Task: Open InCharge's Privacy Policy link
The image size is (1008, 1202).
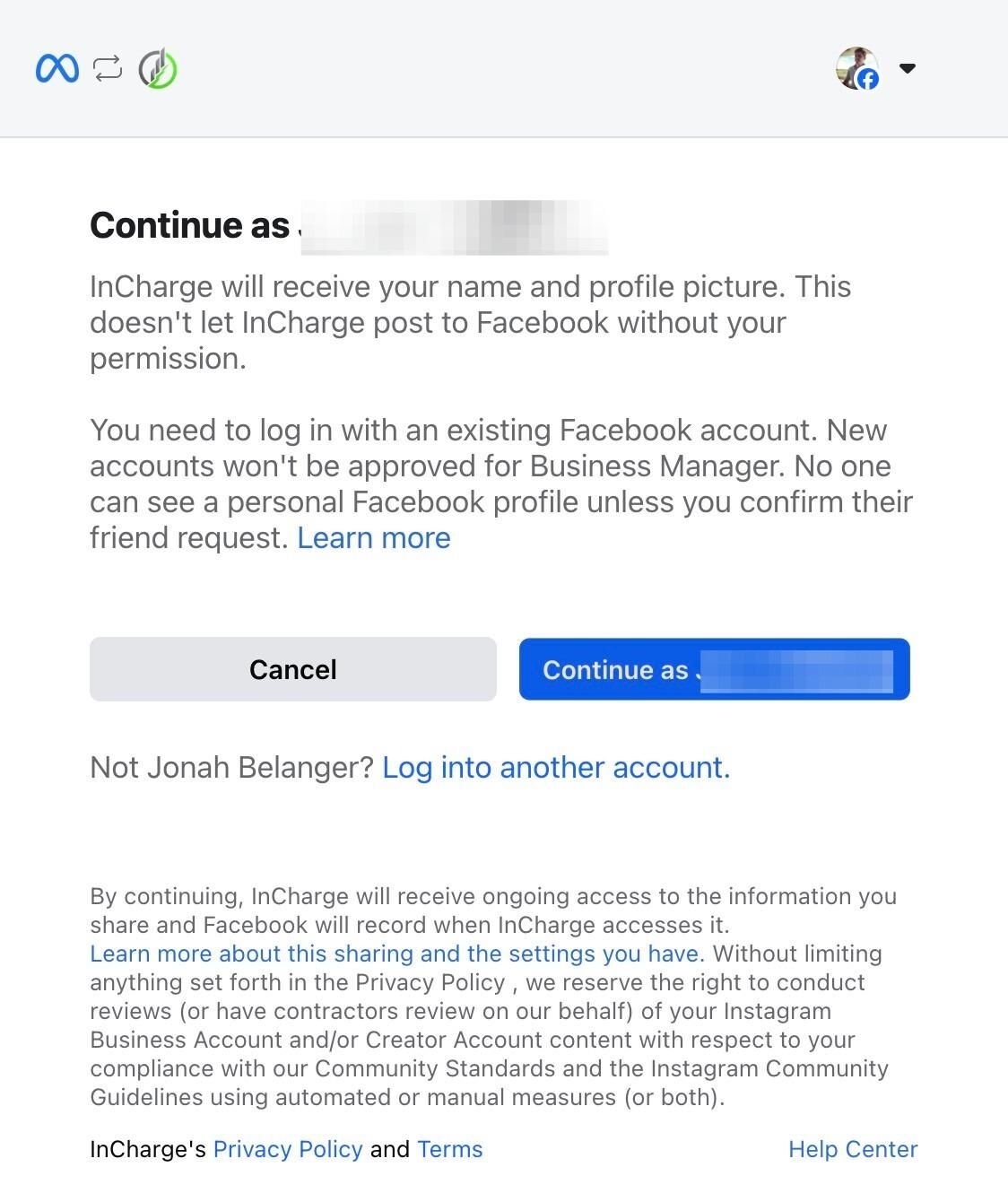Action: (x=288, y=1149)
